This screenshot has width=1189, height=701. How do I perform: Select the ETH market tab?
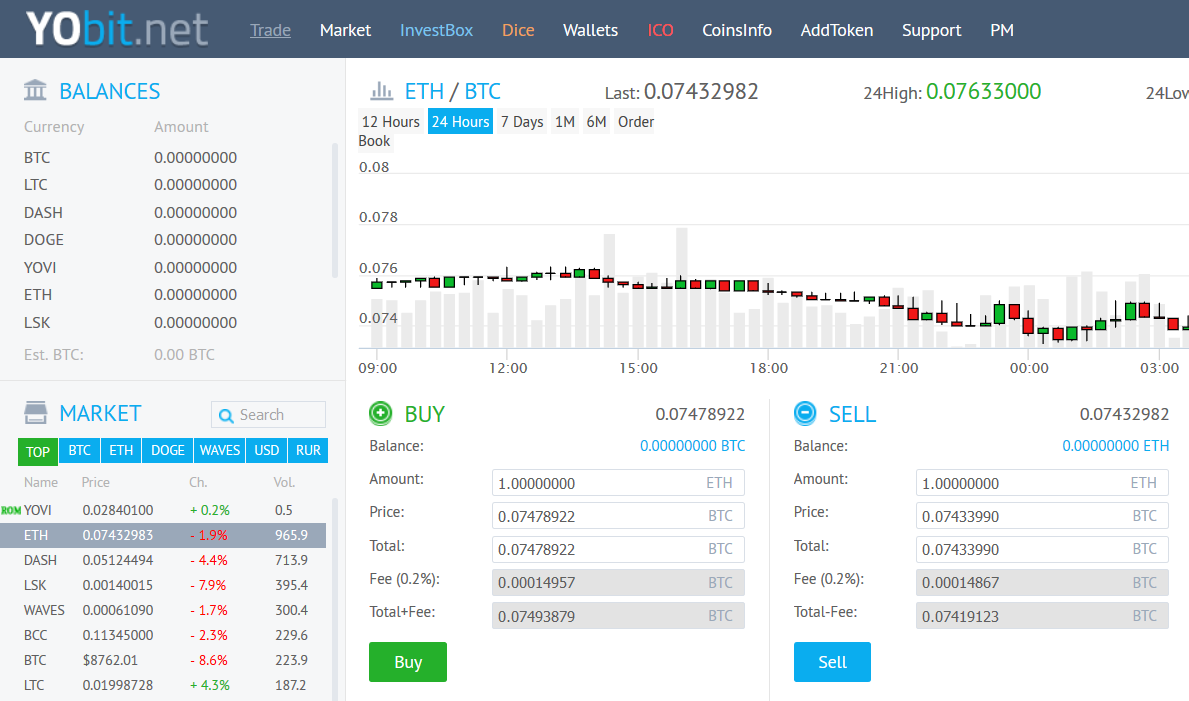click(x=121, y=450)
